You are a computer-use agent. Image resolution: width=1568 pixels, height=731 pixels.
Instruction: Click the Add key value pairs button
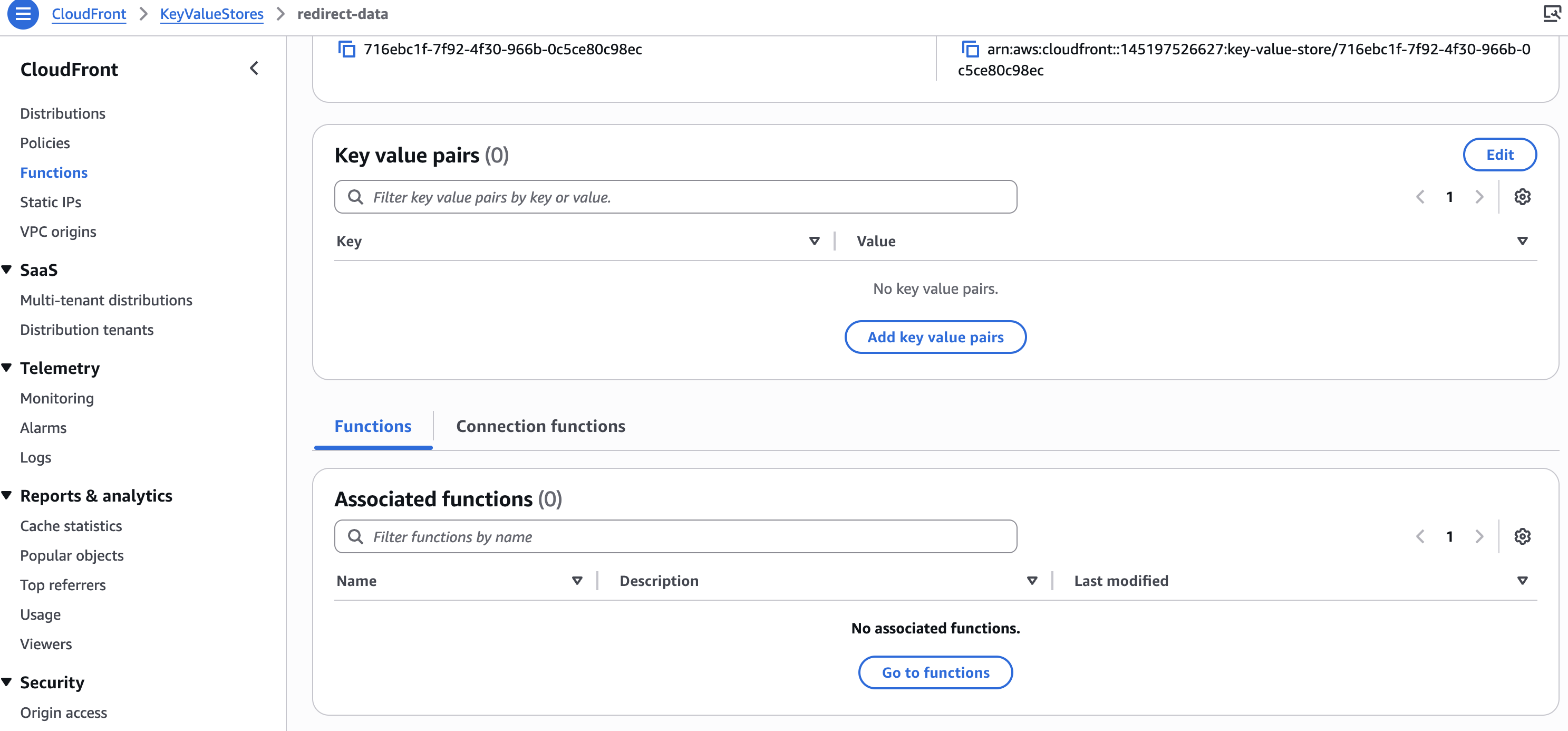[935, 337]
